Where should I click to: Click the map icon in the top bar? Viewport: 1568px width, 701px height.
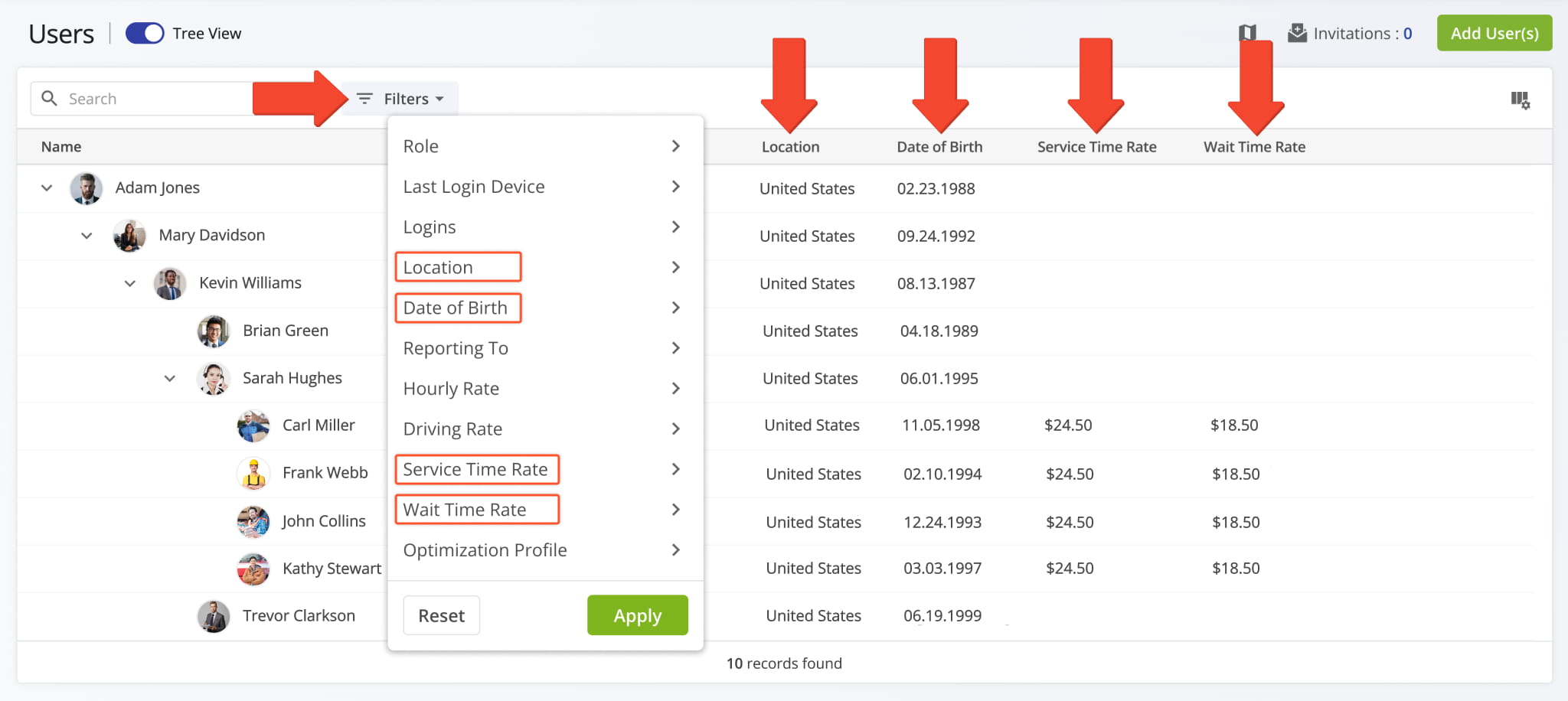[1246, 33]
